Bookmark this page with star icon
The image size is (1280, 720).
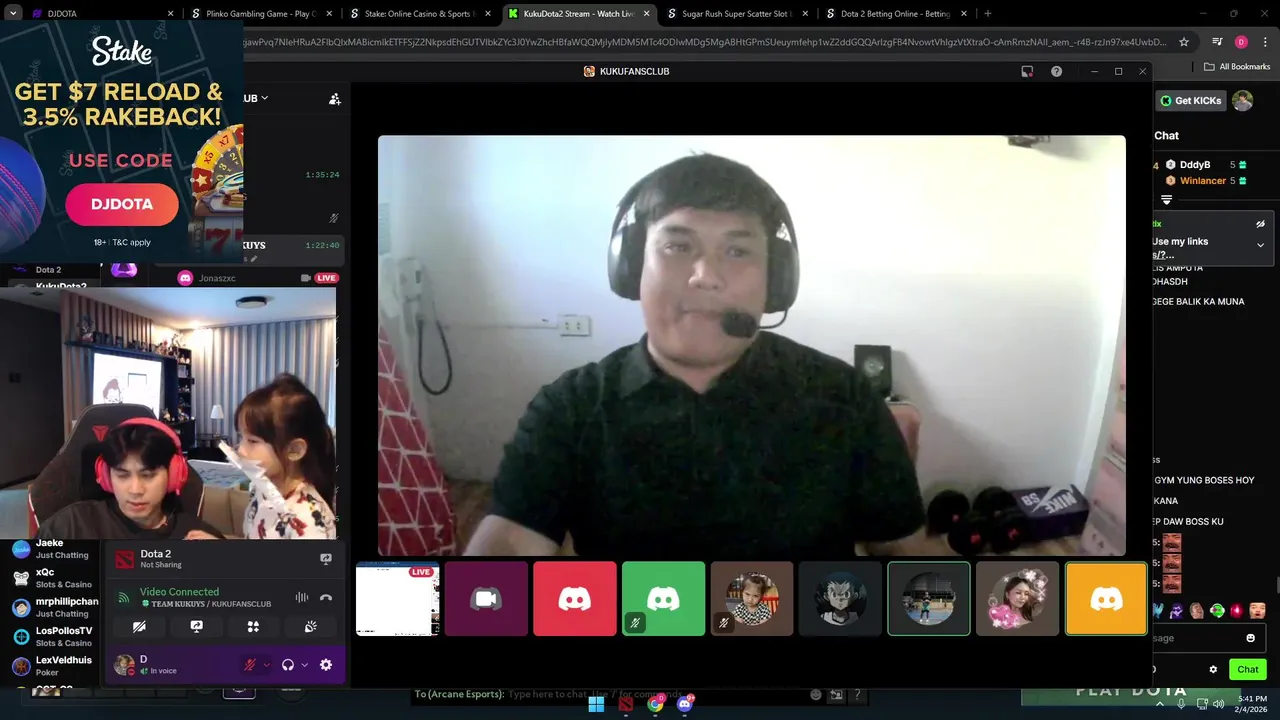[x=1184, y=42]
